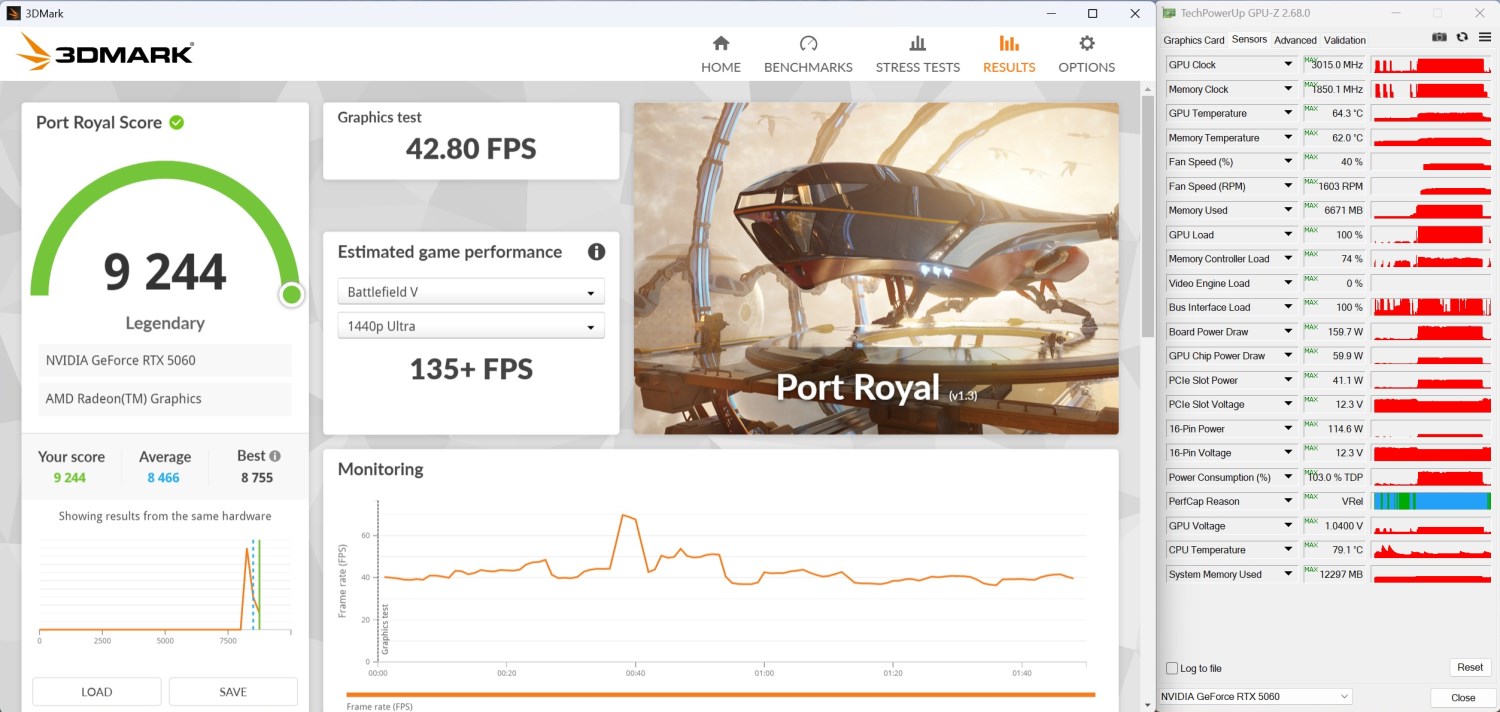Viewport: 1500px width, 712px height.
Task: Click the info icon beside Estimated game performance
Action: coord(596,252)
